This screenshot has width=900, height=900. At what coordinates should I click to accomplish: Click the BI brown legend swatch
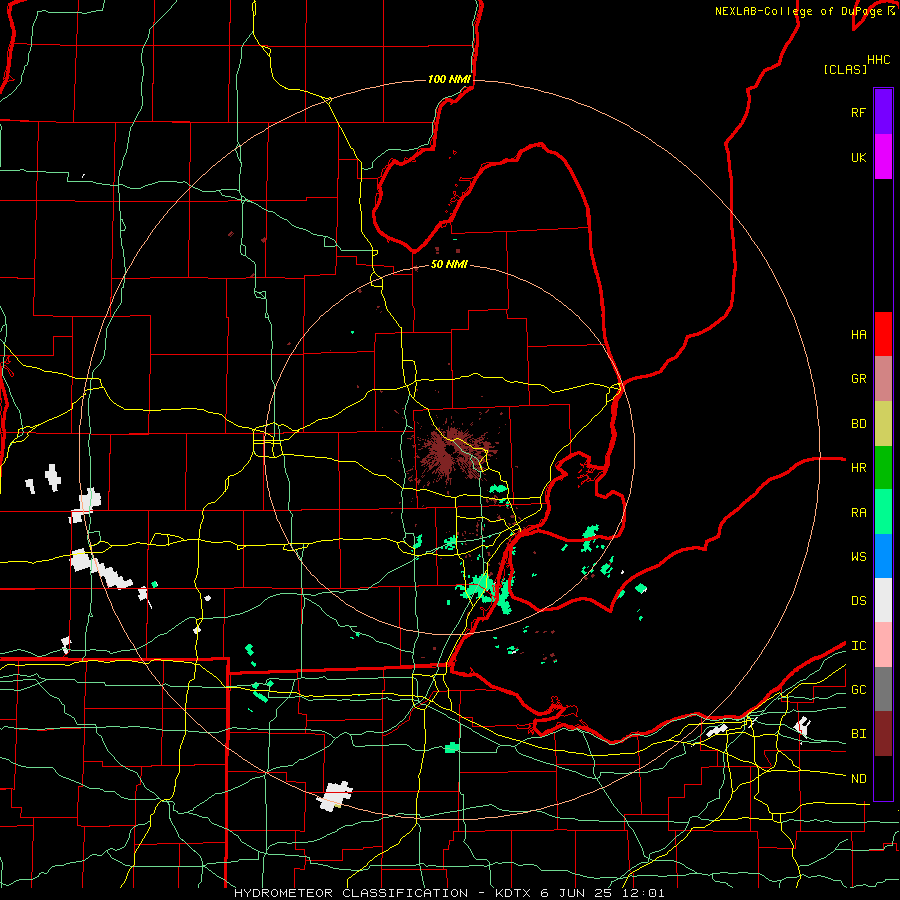883,734
